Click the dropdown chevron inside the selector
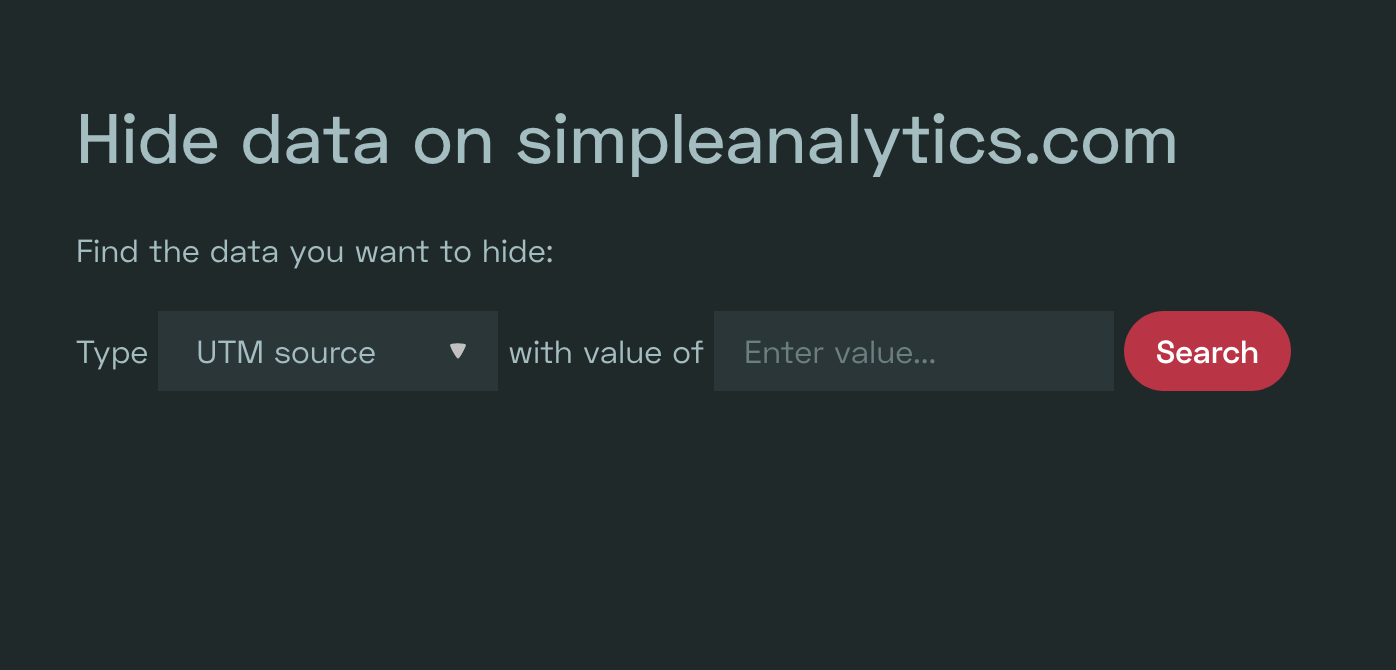 tap(459, 351)
